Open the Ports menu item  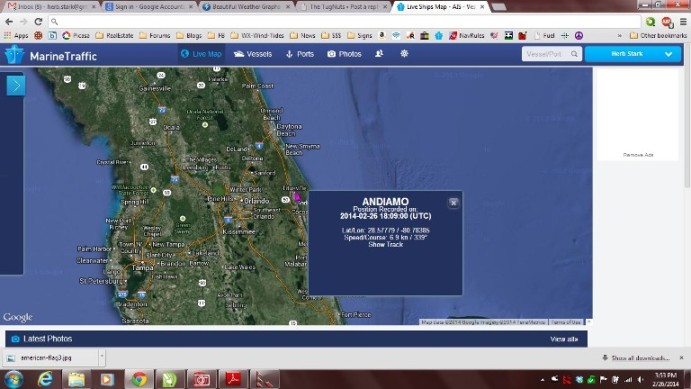click(x=300, y=54)
